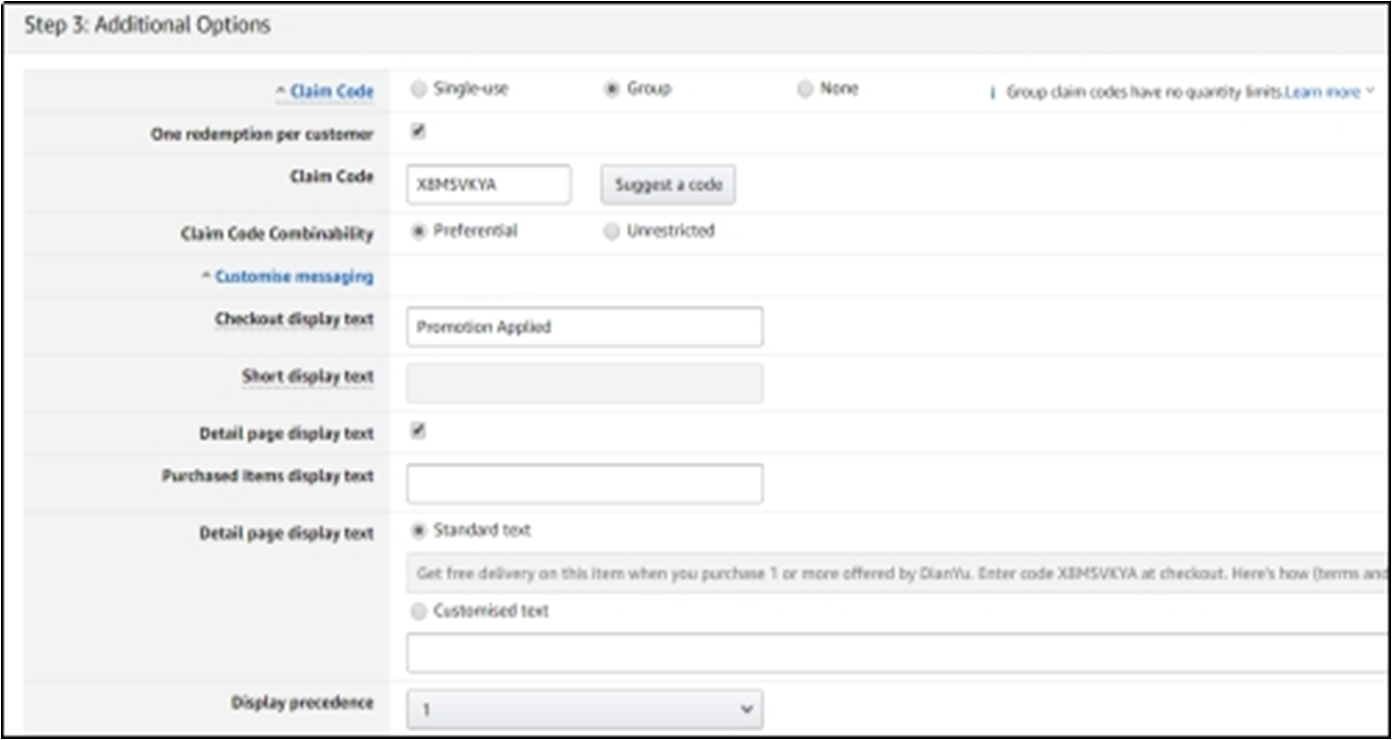Collapse the Customise messaging section
The height and width of the screenshot is (740, 1392).
coord(293,277)
